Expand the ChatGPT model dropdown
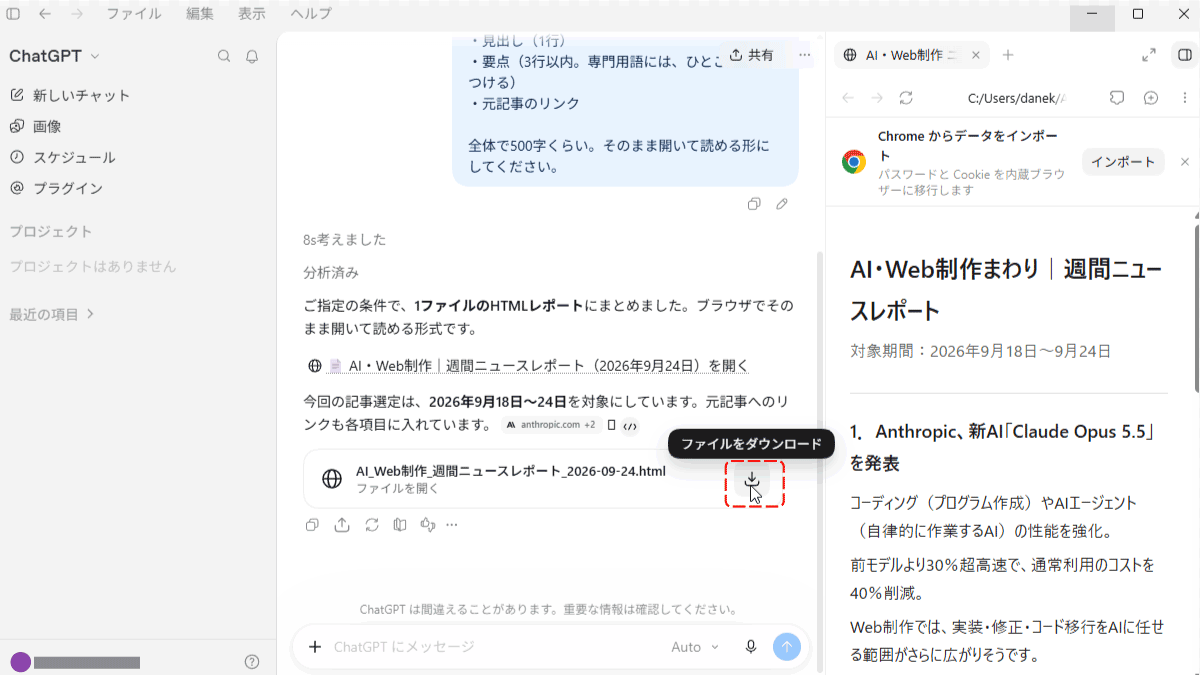This screenshot has height=675, width=1200. pos(54,56)
